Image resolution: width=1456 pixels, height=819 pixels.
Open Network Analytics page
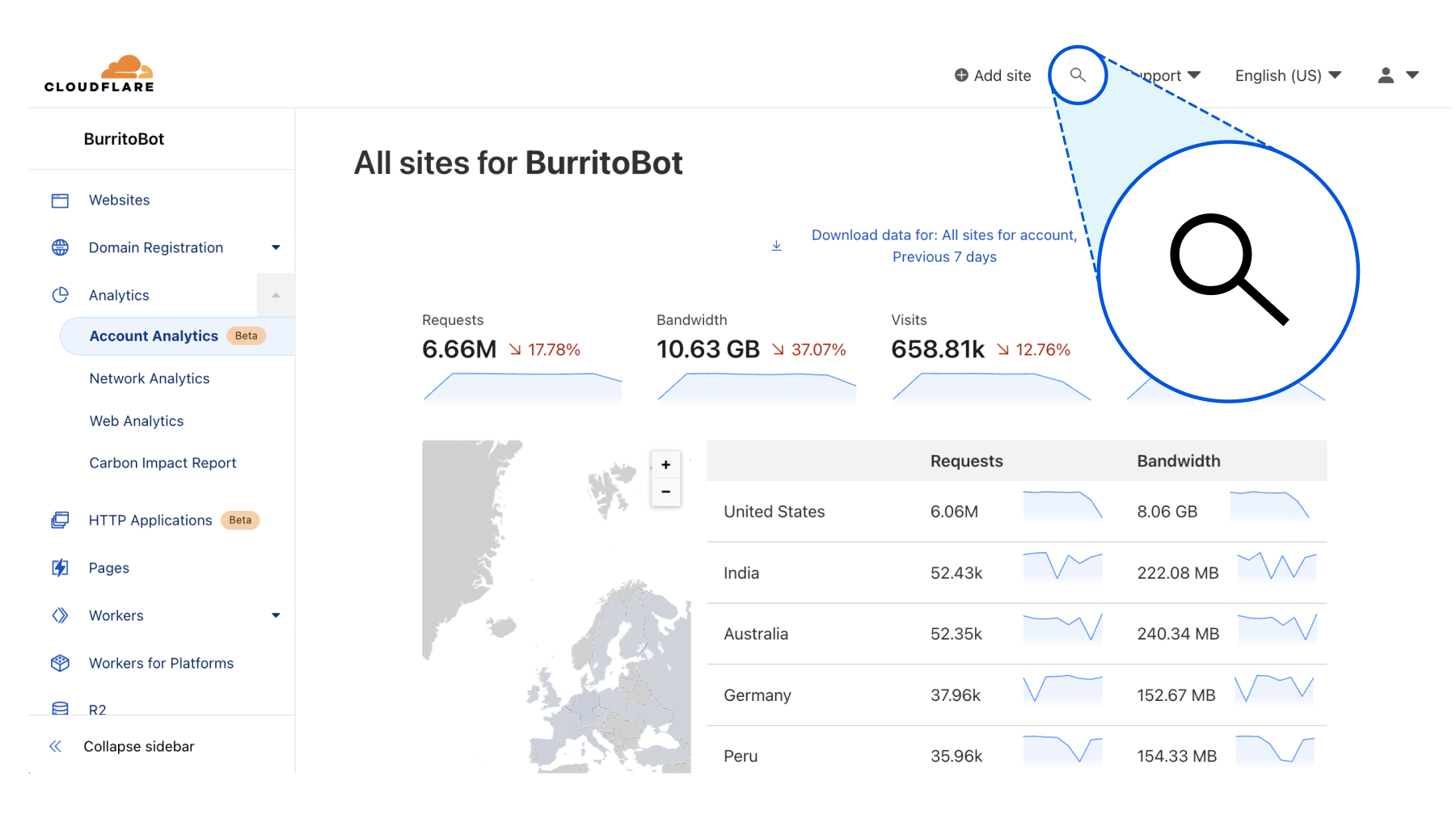pyautogui.click(x=150, y=378)
